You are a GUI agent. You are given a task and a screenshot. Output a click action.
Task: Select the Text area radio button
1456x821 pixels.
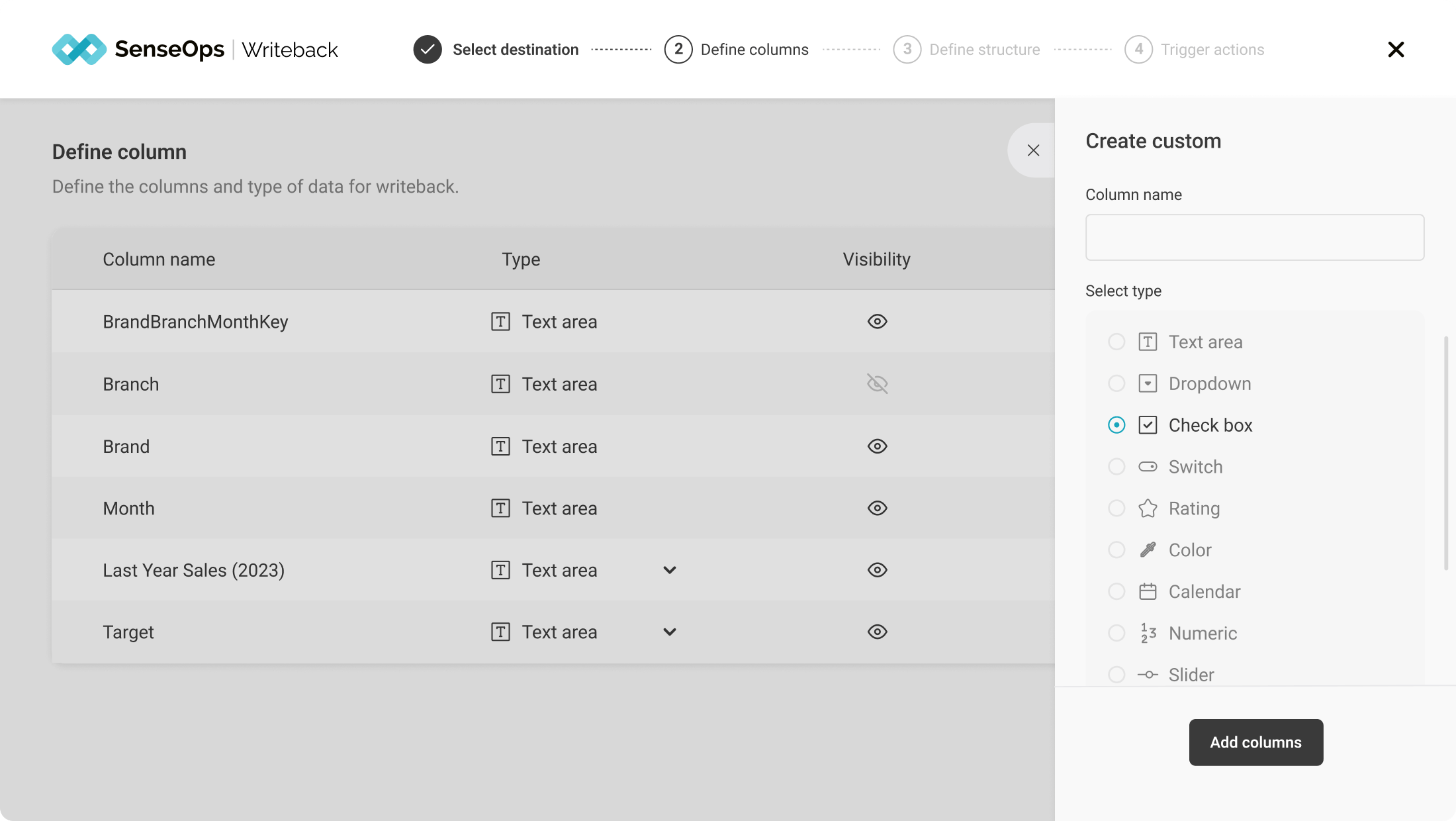[x=1116, y=342]
